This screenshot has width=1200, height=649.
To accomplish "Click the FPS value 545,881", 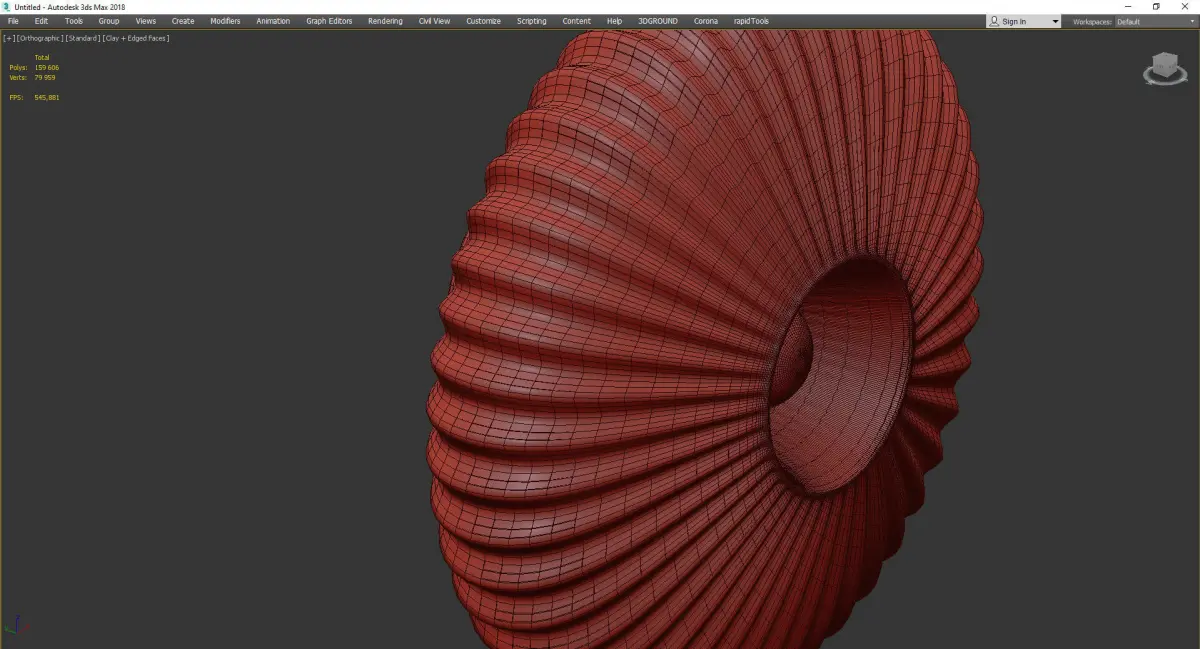I will coord(46,97).
